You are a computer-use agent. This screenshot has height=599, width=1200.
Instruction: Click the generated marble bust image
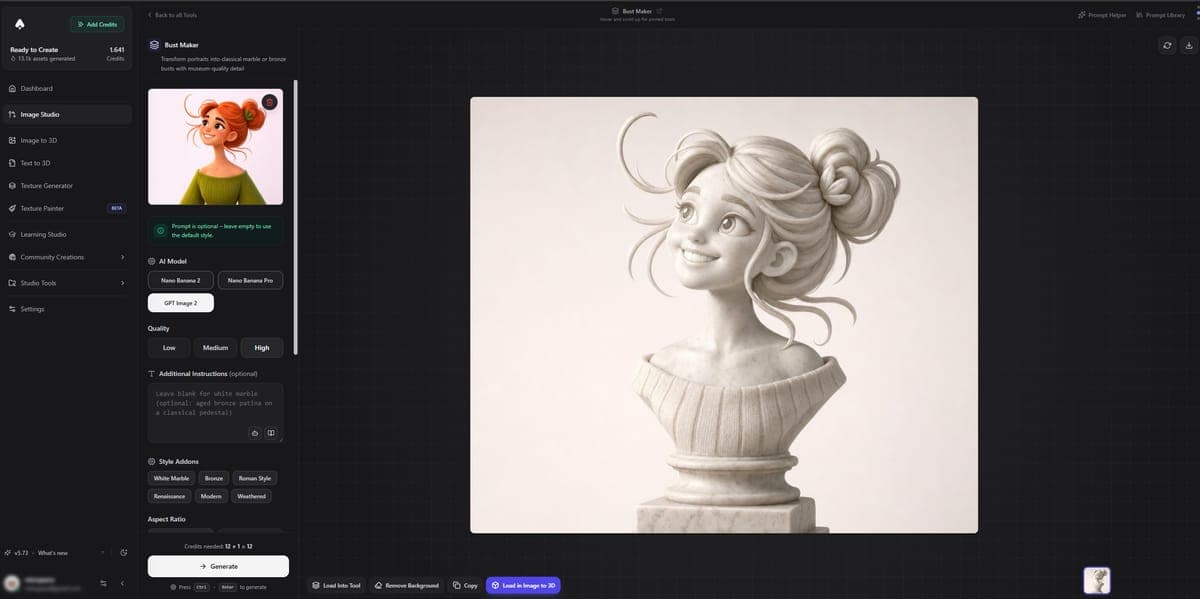(x=724, y=315)
